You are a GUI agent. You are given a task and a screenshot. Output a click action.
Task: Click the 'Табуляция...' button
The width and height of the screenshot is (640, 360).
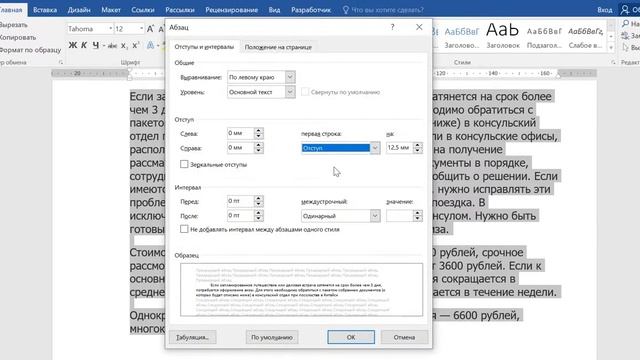pos(193,337)
